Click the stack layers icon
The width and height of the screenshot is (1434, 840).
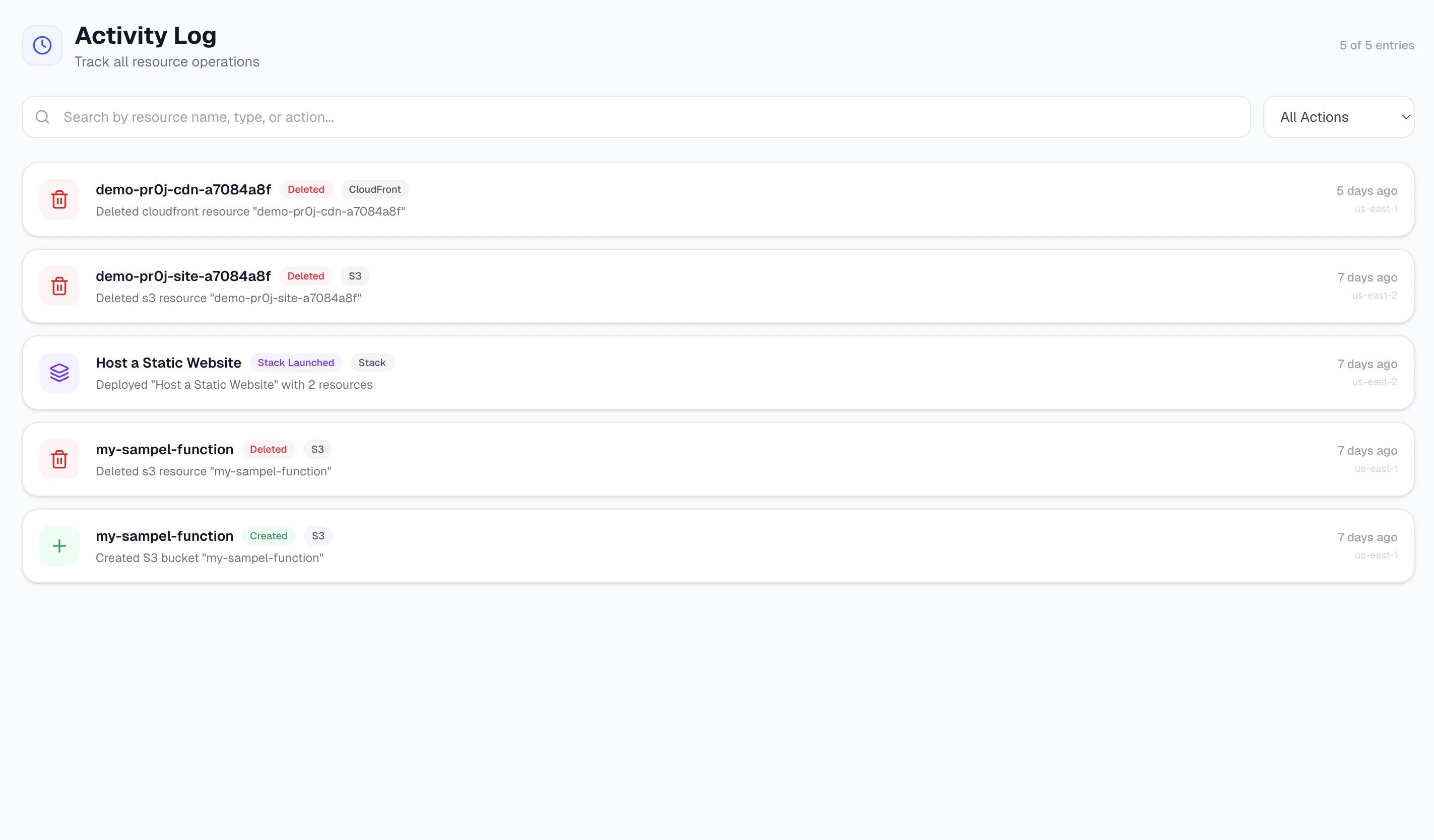coord(59,373)
